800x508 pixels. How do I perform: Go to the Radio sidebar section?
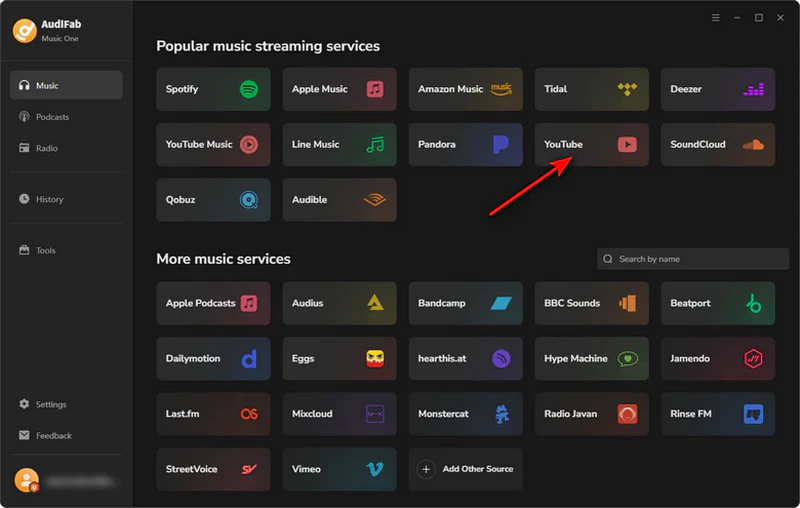[x=66, y=148]
